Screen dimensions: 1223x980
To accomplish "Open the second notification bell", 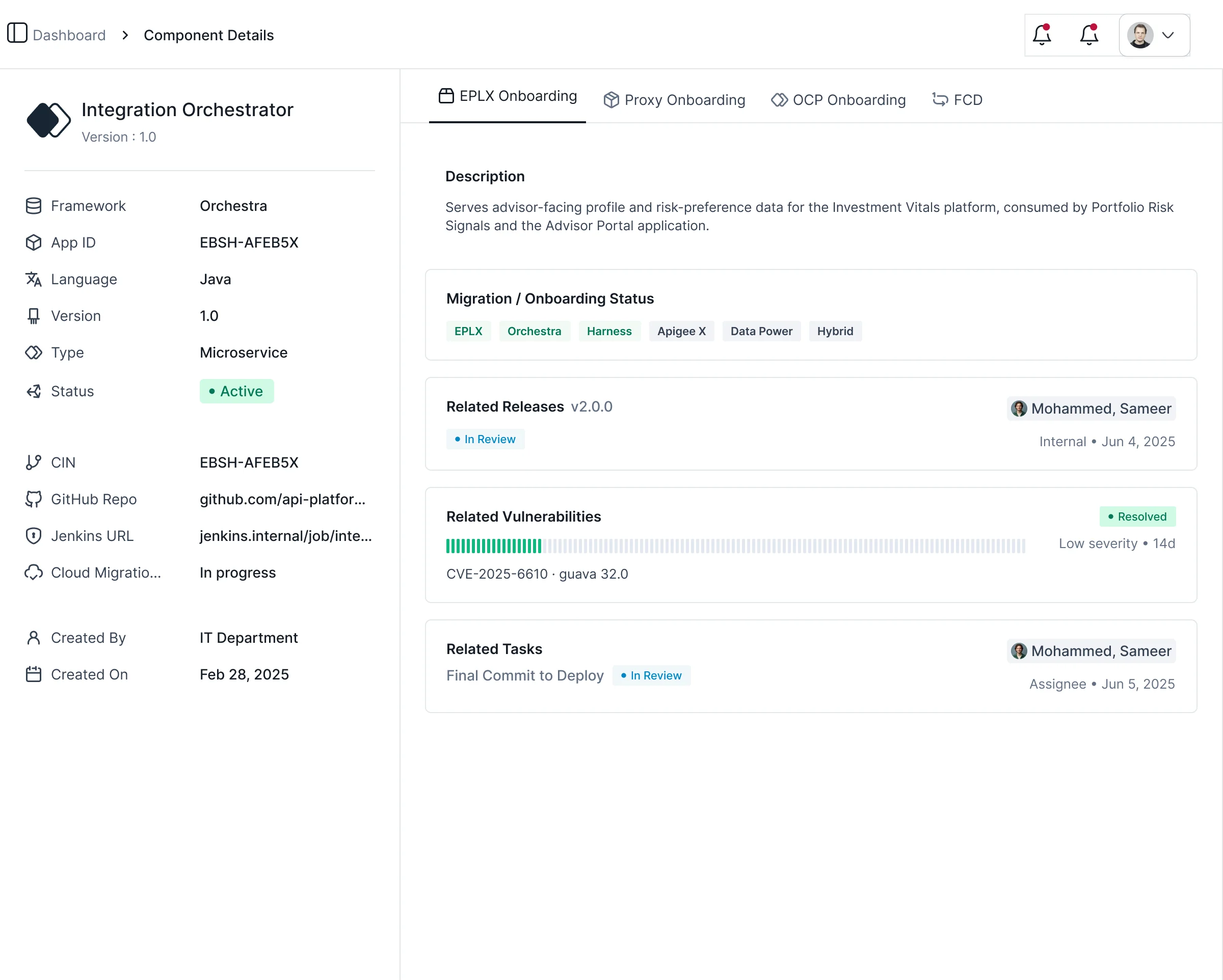I will tap(1089, 35).
